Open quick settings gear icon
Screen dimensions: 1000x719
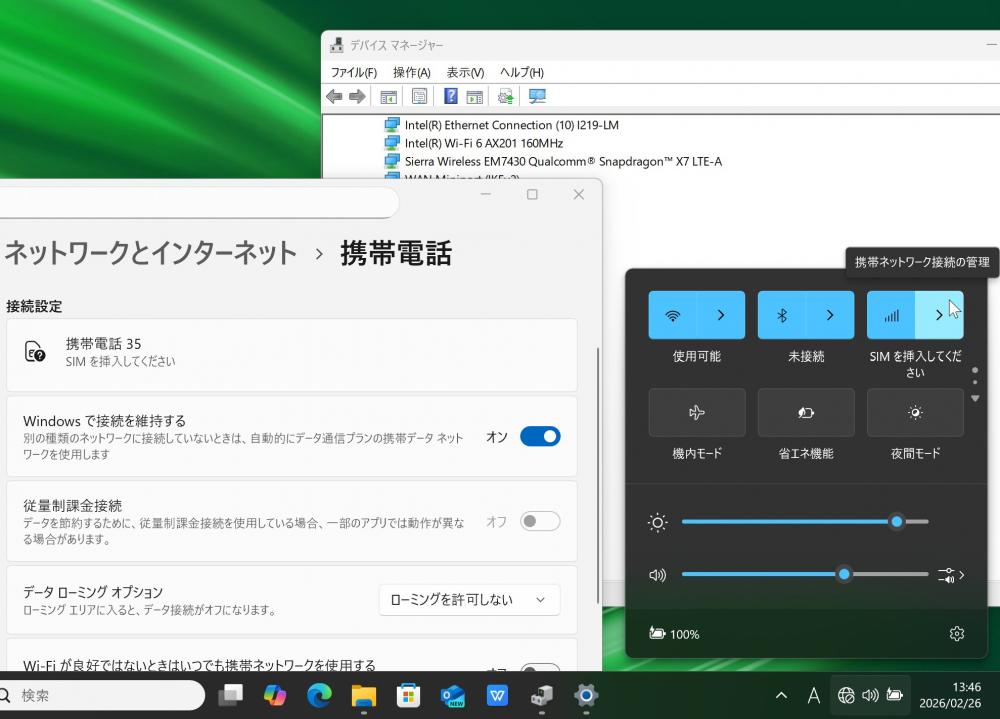click(x=956, y=633)
